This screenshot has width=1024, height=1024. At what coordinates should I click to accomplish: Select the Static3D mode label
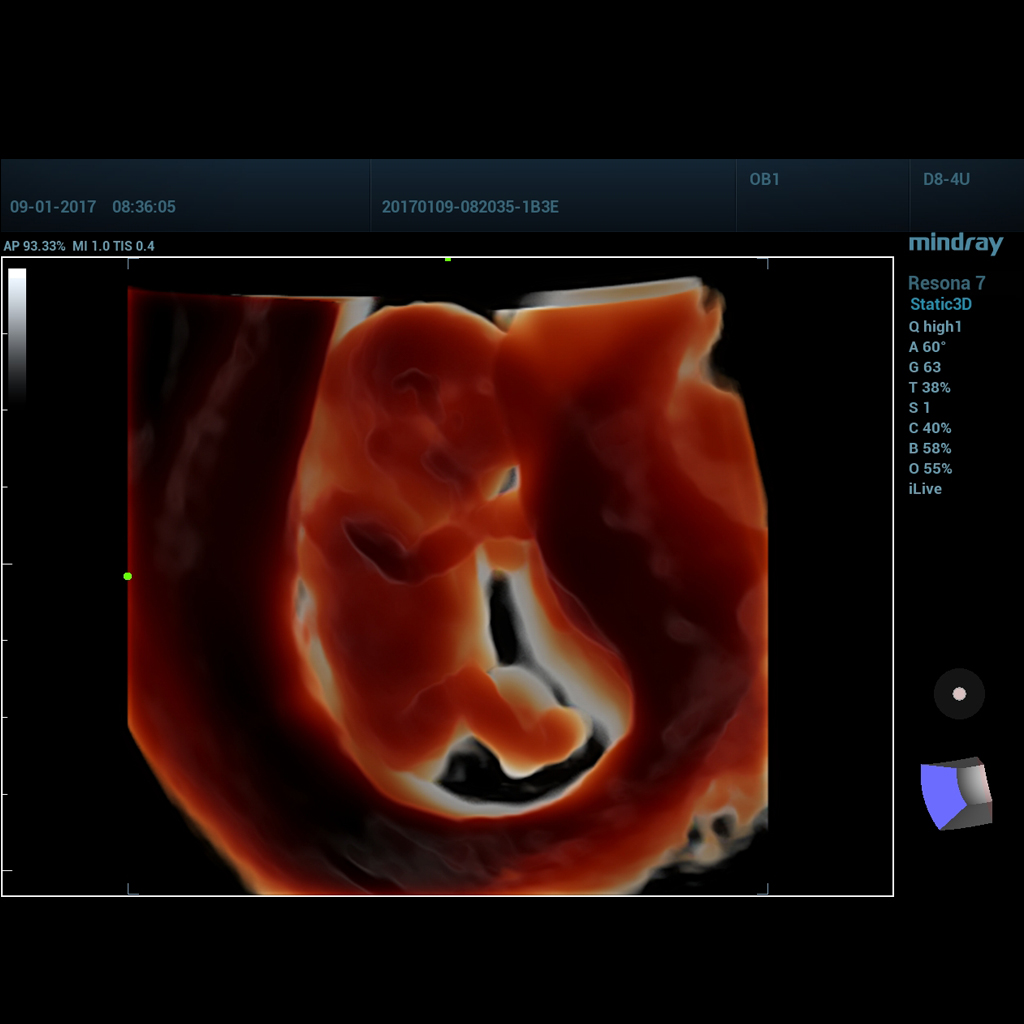point(940,305)
